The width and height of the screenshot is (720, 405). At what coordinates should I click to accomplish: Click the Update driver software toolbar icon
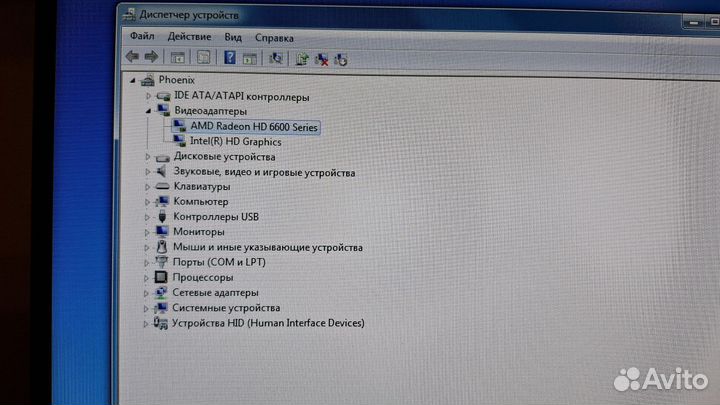point(301,59)
